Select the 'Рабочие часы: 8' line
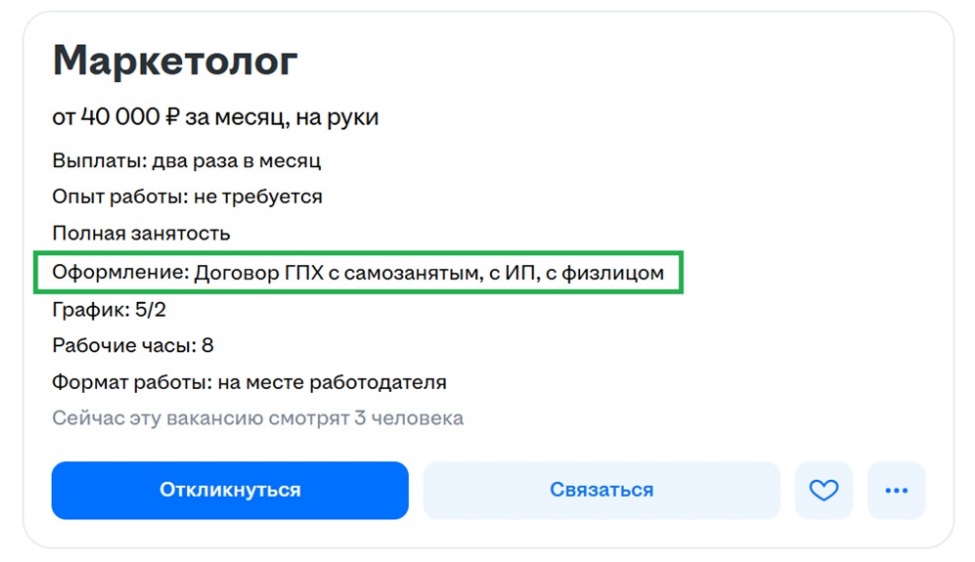The height and width of the screenshot is (562, 975). pyautogui.click(x=133, y=346)
